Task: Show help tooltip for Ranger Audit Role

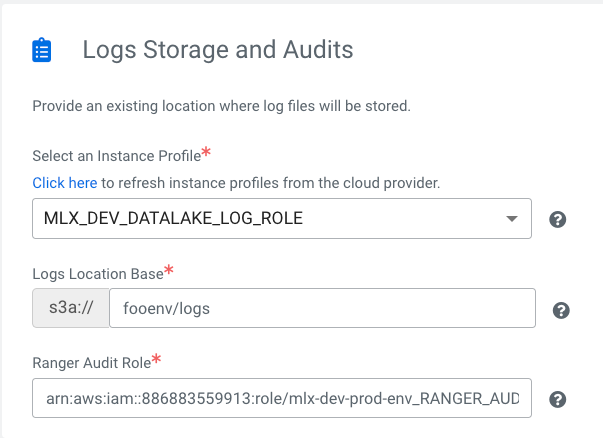Action: click(559, 399)
